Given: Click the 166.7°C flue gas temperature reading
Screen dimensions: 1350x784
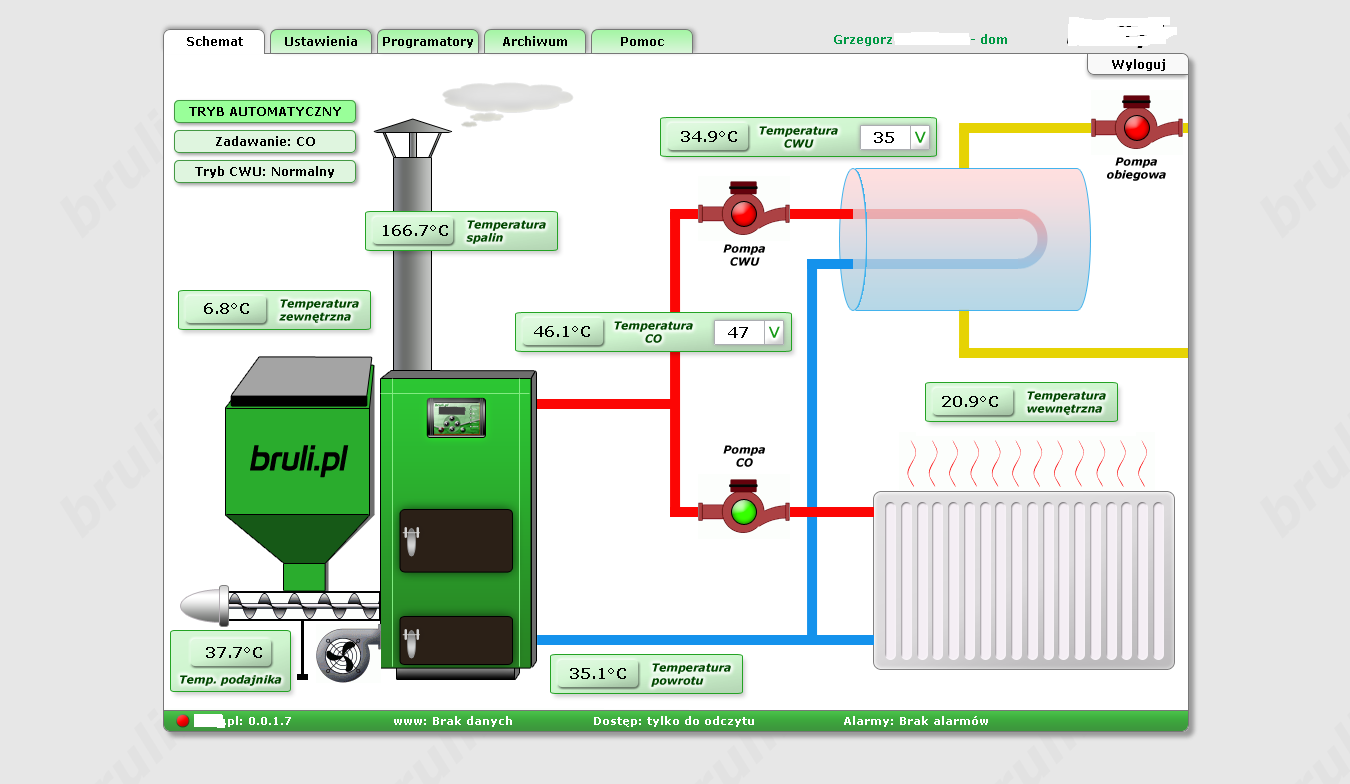Looking at the screenshot, I should point(415,231).
